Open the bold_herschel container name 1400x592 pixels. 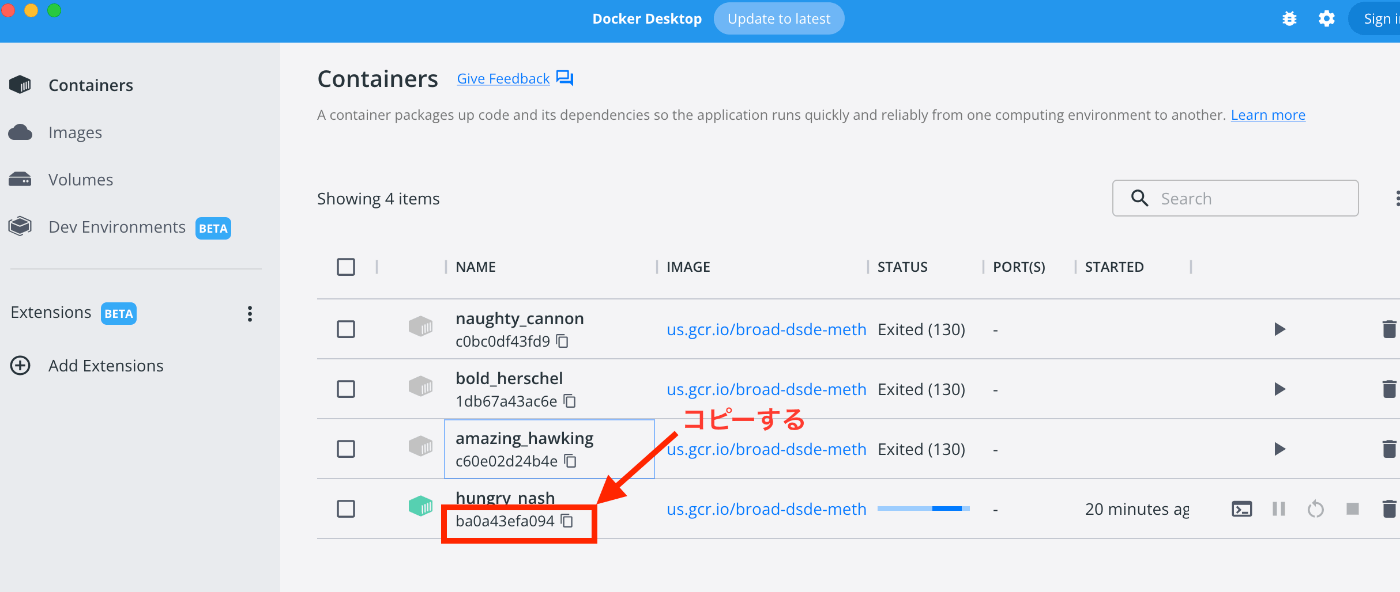[x=510, y=379]
